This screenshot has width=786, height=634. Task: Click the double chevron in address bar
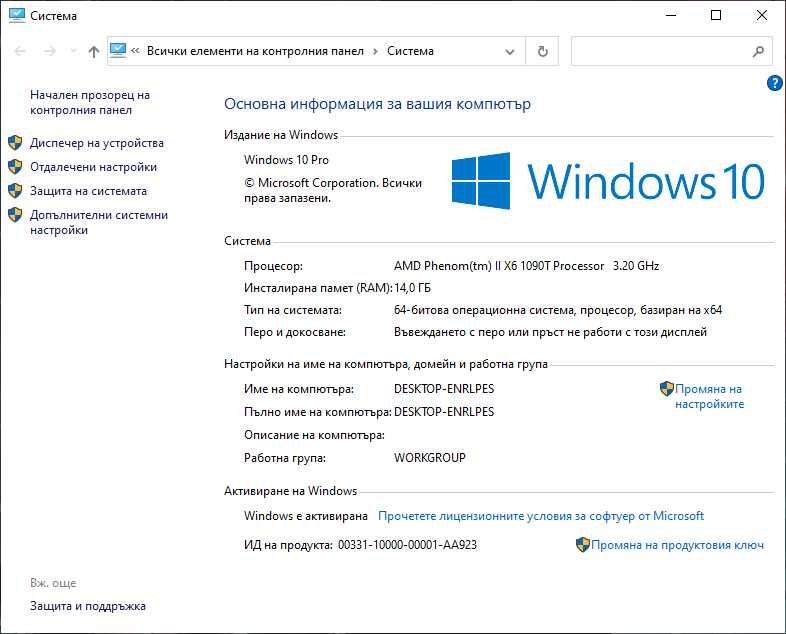click(135, 51)
